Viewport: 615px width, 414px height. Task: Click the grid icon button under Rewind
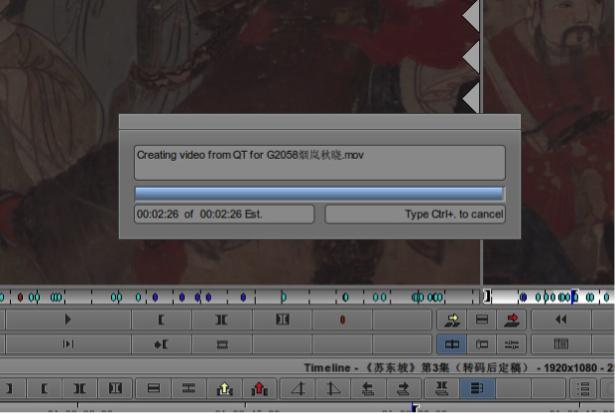coord(561,344)
